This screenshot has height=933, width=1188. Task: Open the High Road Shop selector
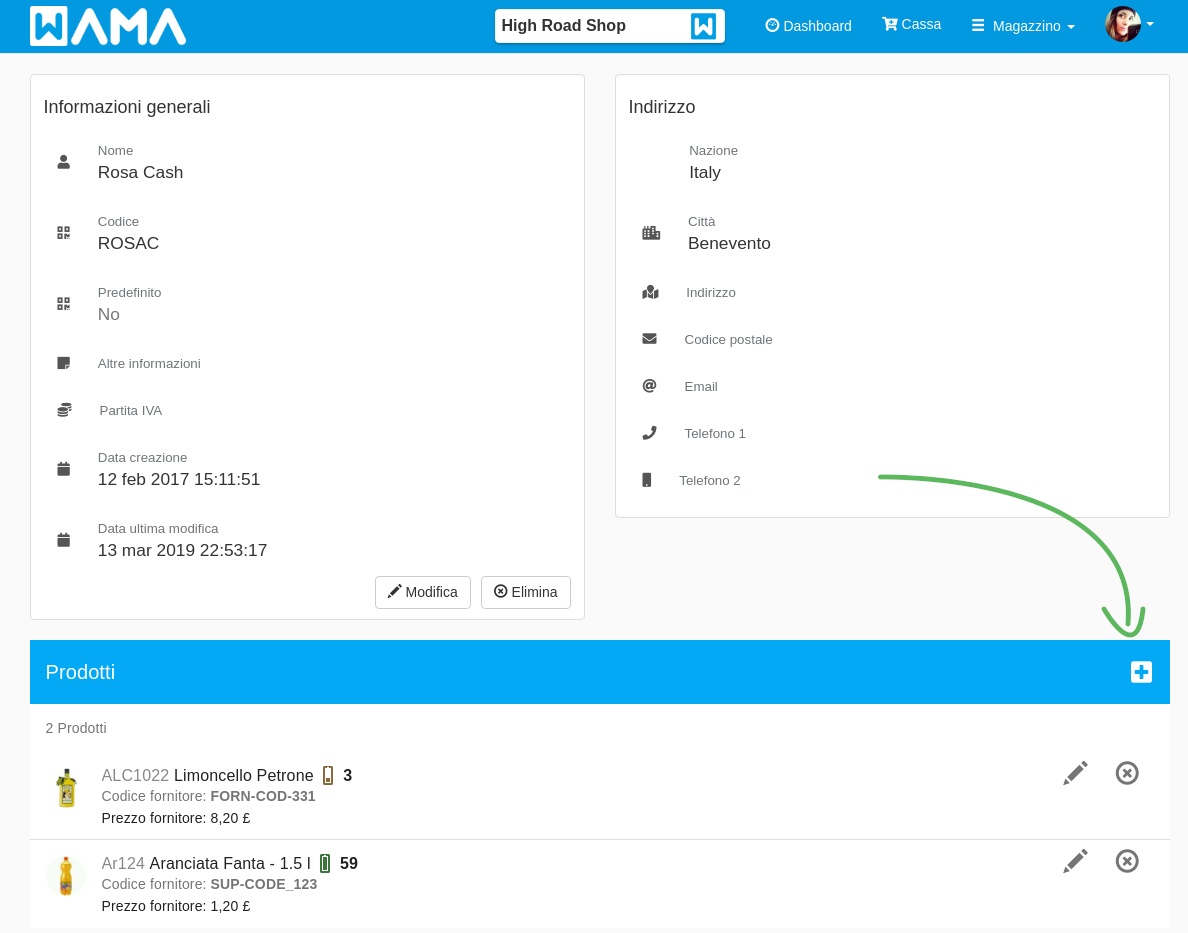609,26
